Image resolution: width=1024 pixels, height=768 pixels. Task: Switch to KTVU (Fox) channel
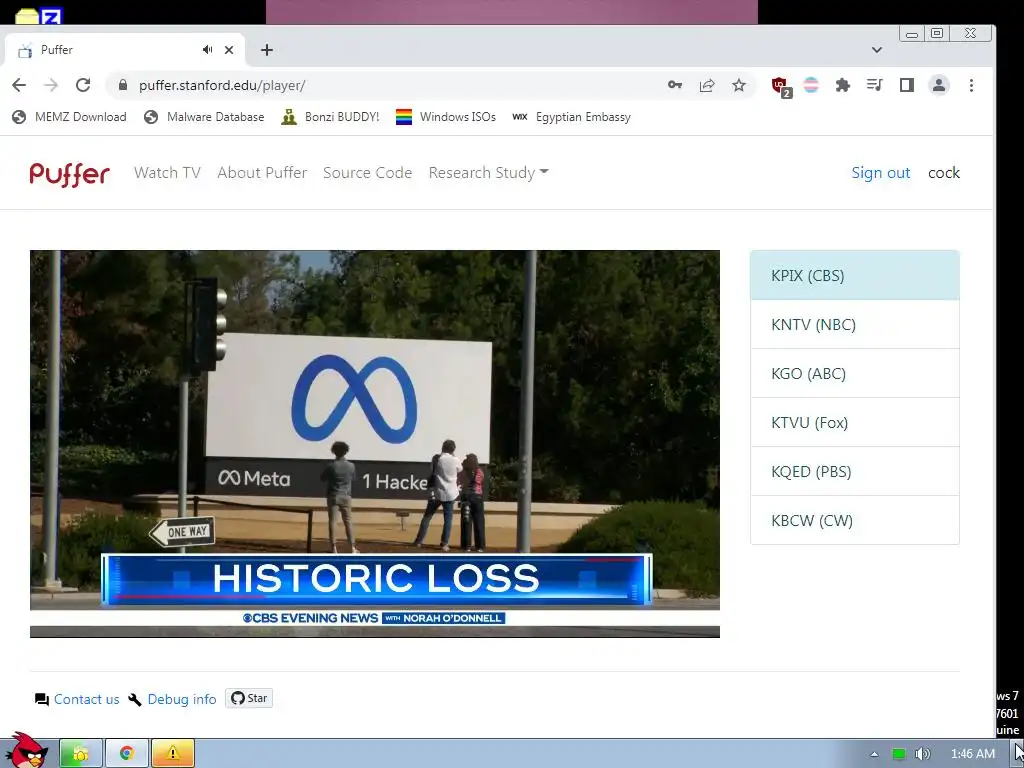click(855, 423)
